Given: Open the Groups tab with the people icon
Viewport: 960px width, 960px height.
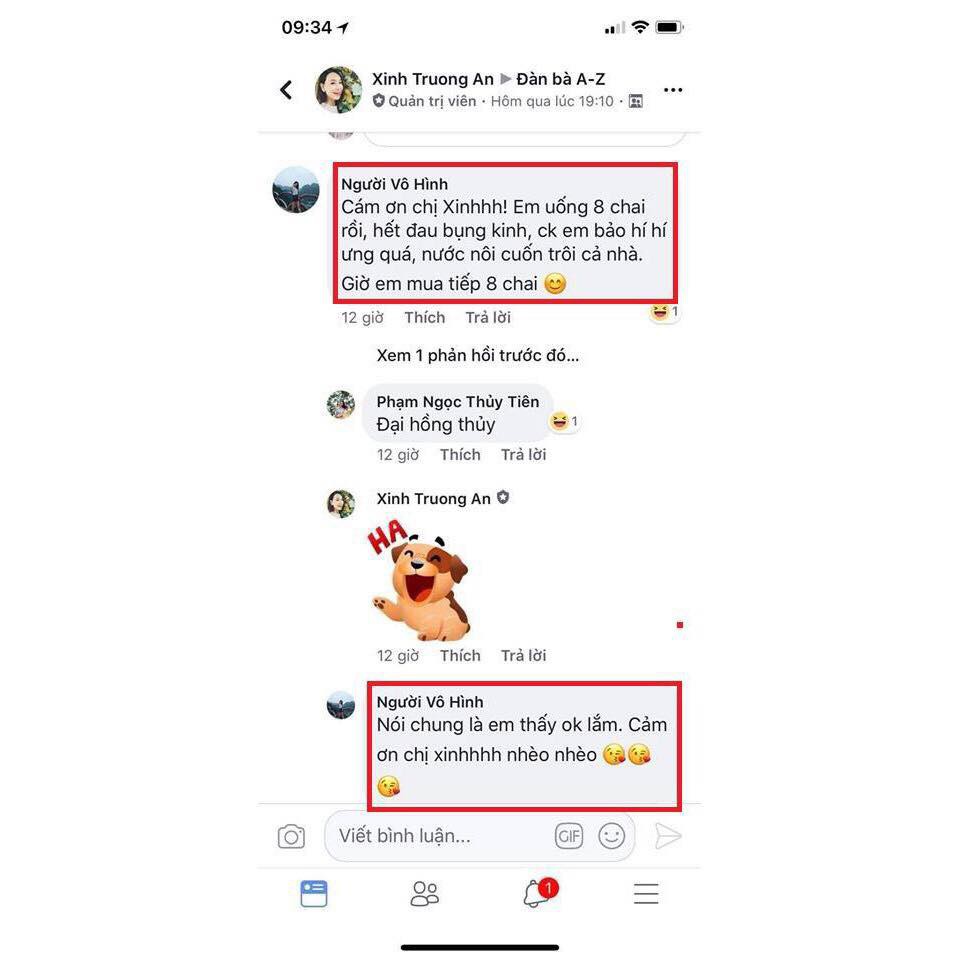Looking at the screenshot, I should pyautogui.click(x=424, y=894).
